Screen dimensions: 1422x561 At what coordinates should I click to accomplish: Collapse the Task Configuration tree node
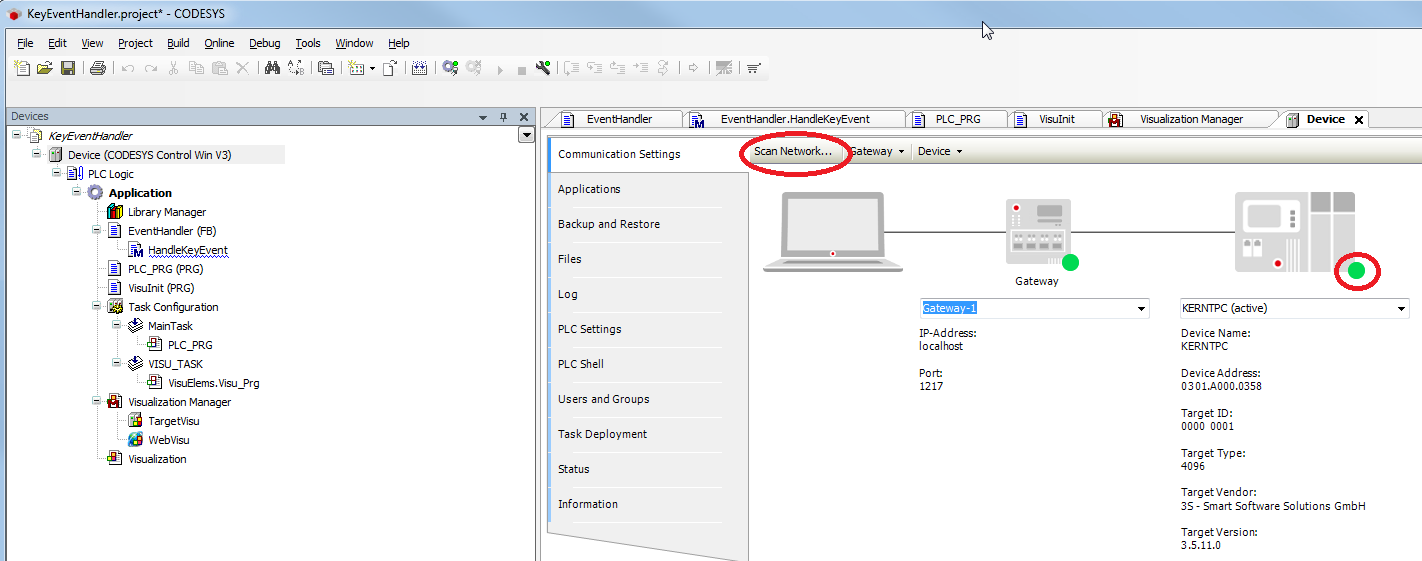(x=97, y=307)
